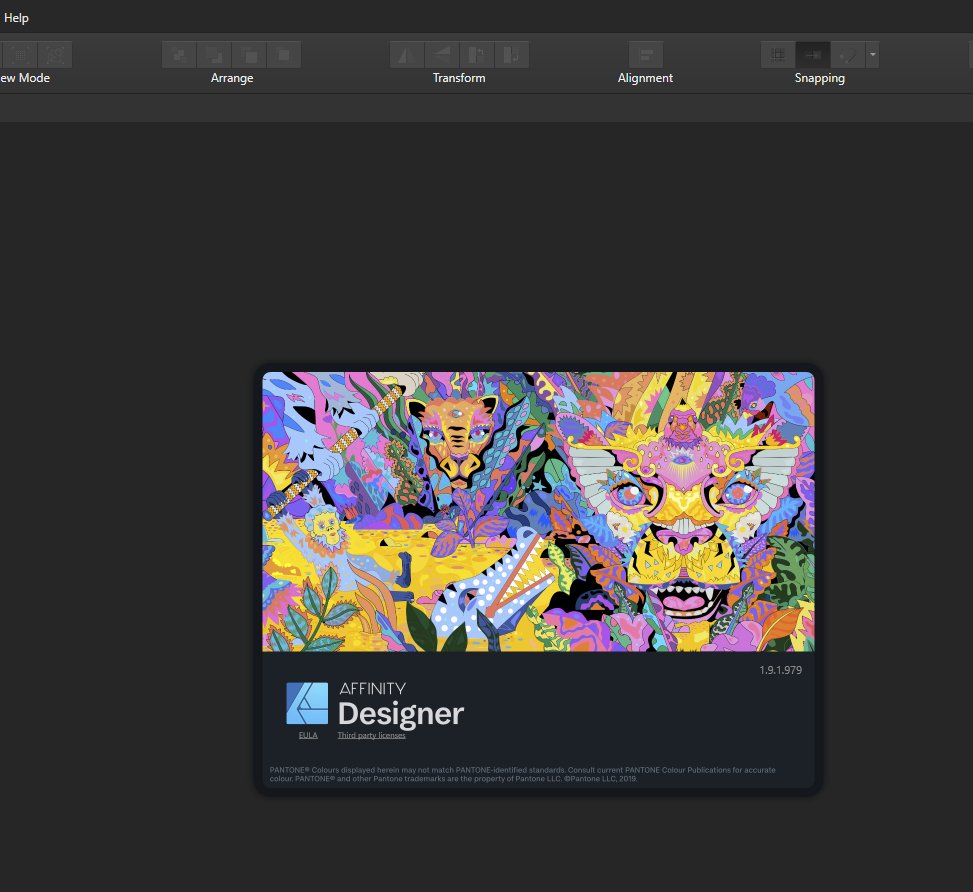Expand the Snapping options dropdown arrow

872,54
